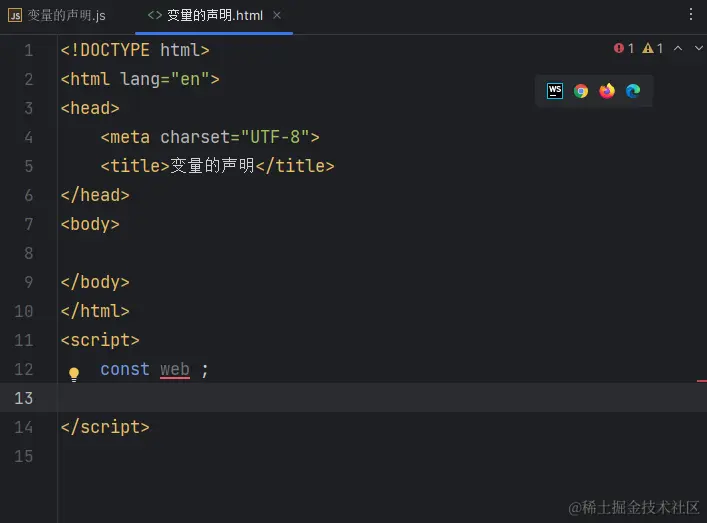Open preview in WebStorm built-in browser
Image resolution: width=707 pixels, height=523 pixels.
555,91
